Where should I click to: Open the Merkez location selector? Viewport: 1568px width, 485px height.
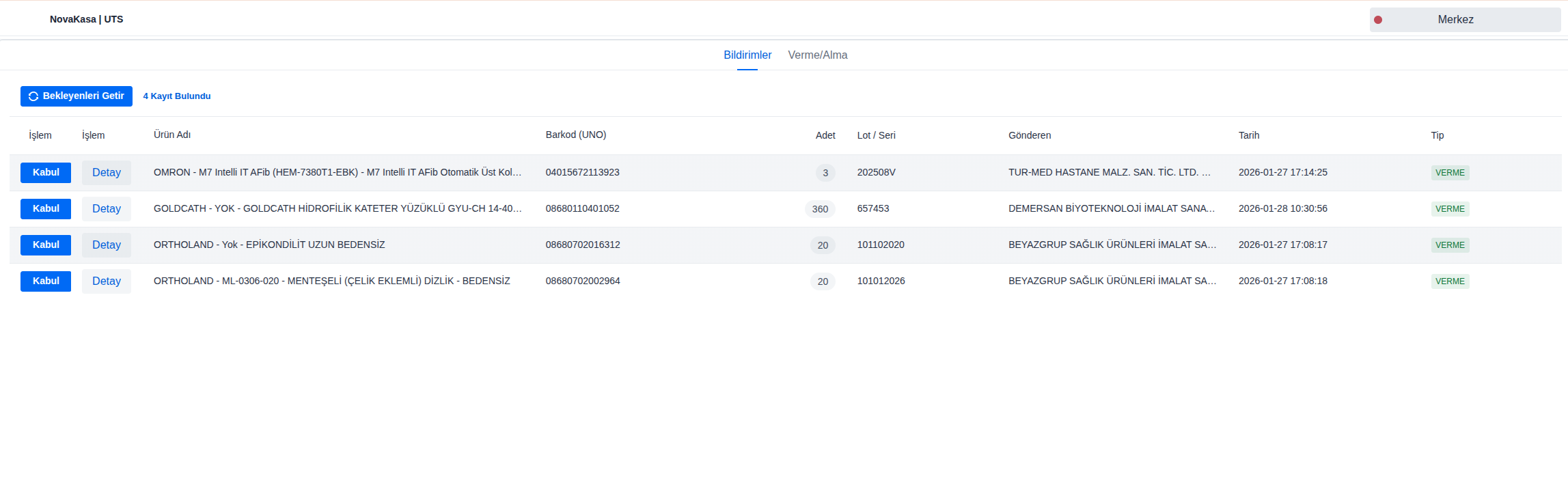1464,20
